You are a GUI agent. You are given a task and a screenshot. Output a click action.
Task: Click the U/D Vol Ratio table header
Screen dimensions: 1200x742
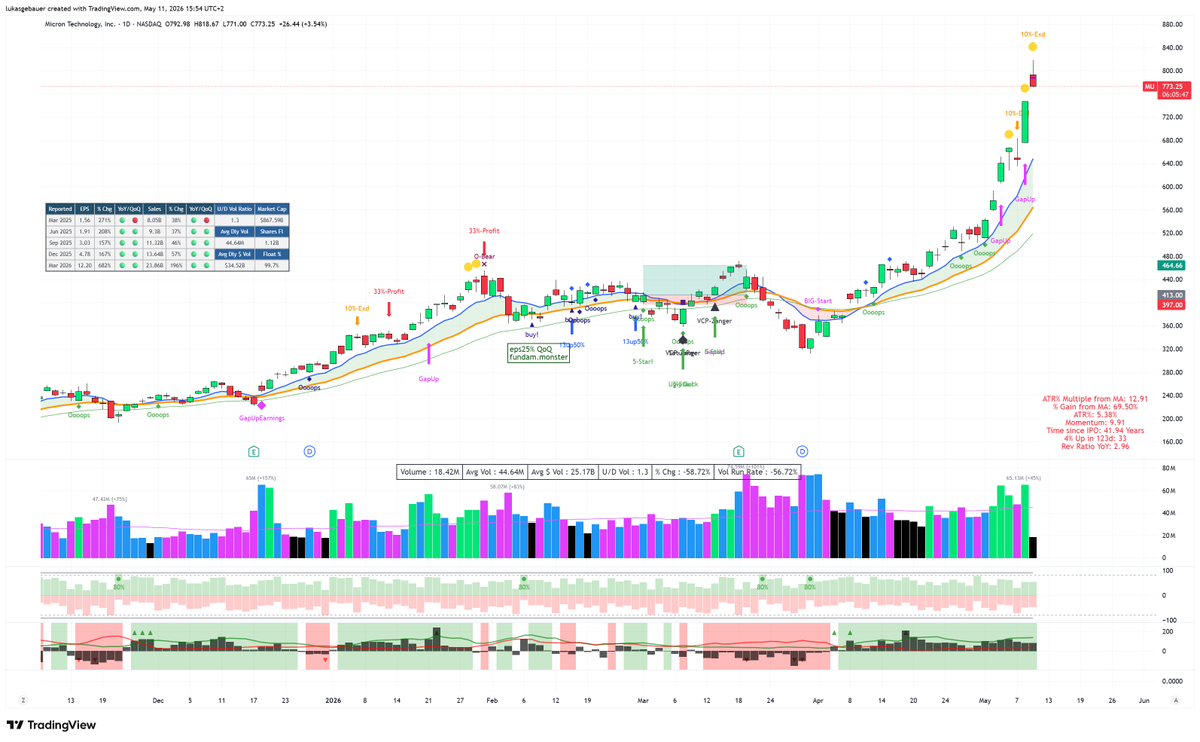click(235, 209)
